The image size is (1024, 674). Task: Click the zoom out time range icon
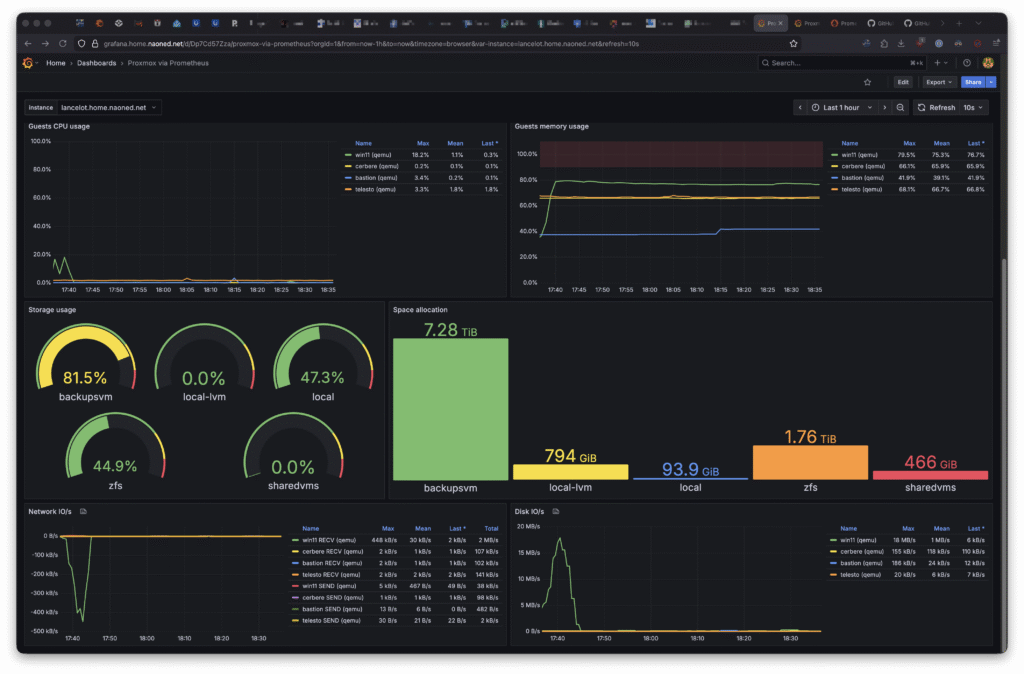(901, 107)
